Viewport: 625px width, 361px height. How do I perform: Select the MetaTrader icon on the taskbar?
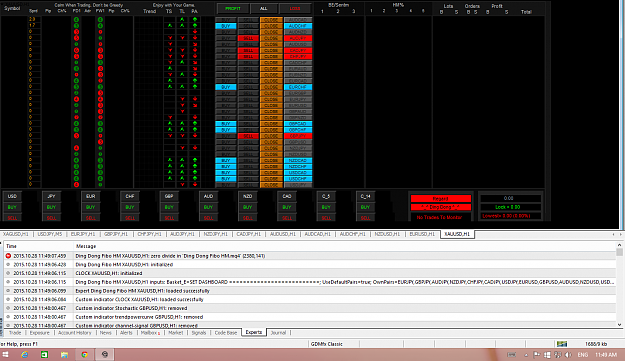(x=104, y=354)
